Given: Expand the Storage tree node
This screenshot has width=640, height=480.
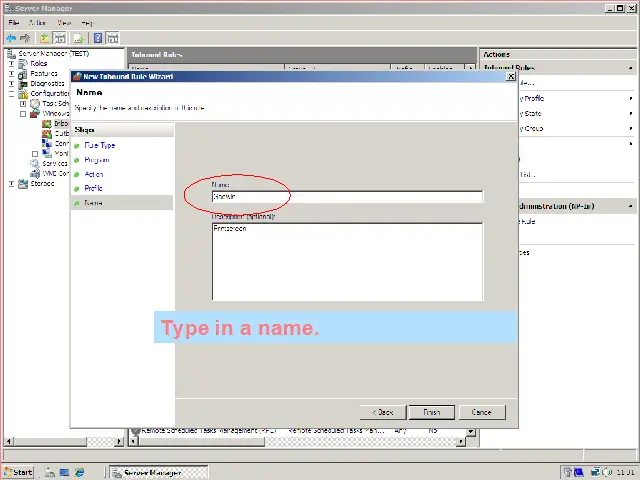Looking at the screenshot, I should coord(12,184).
